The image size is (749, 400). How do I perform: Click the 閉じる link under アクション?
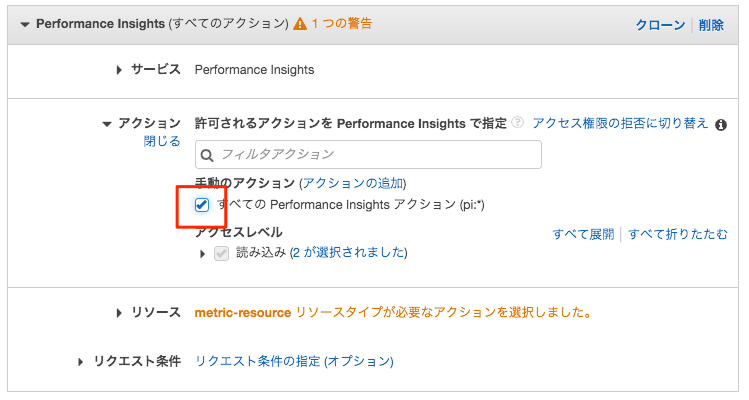162,141
